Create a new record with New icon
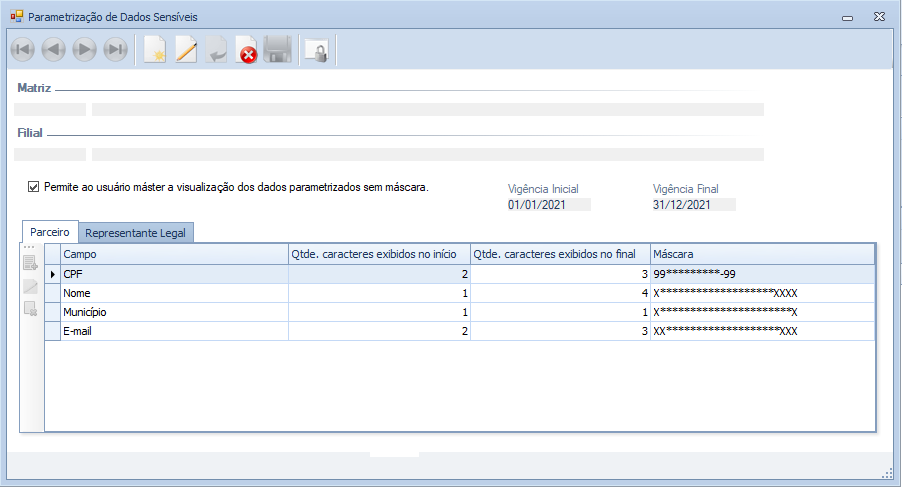902x488 pixels. [155, 50]
